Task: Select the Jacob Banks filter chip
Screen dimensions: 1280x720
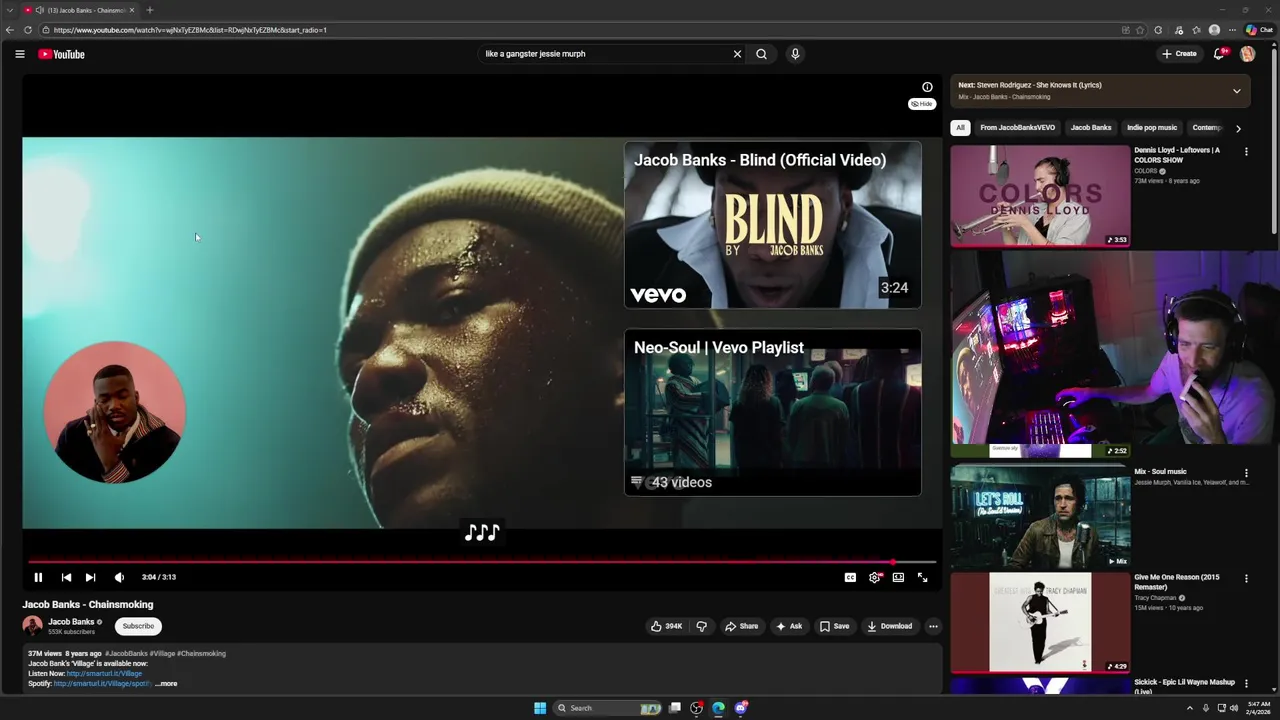Action: tap(1090, 128)
